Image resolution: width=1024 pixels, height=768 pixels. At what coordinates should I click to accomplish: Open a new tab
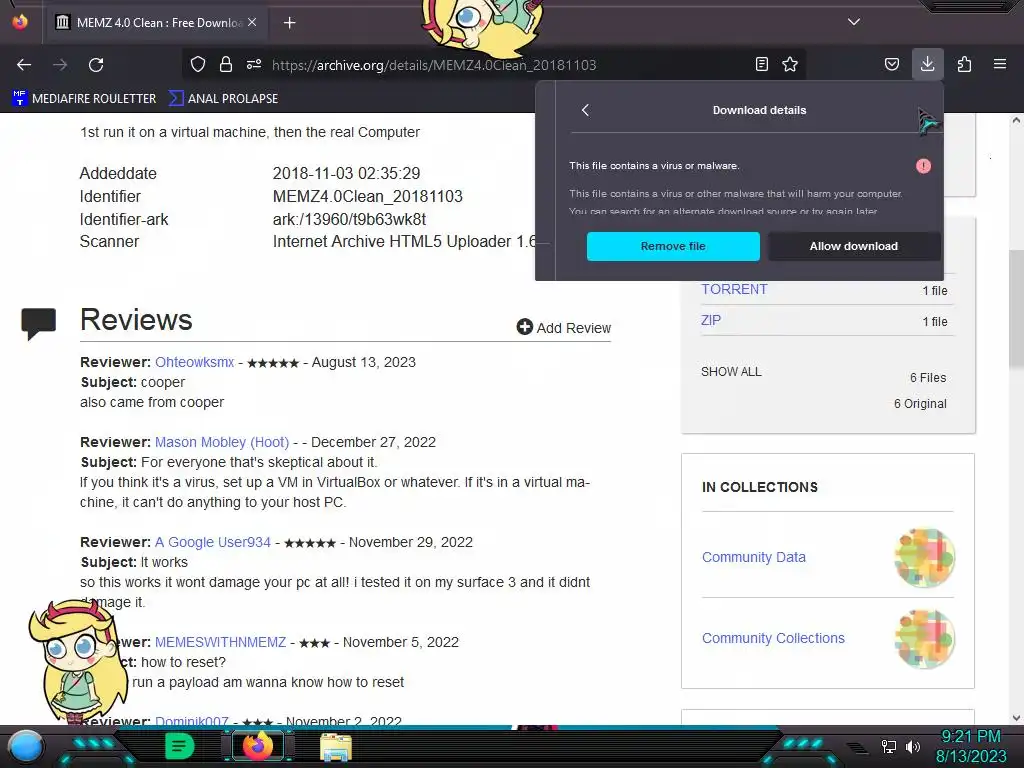(x=289, y=23)
